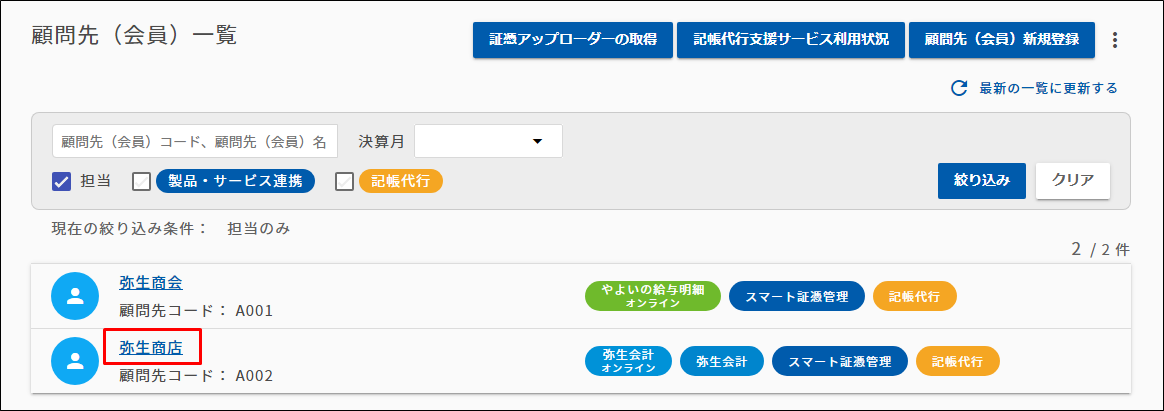Click the 絞り込み button
The height and width of the screenshot is (411, 1164).
[x=982, y=181]
